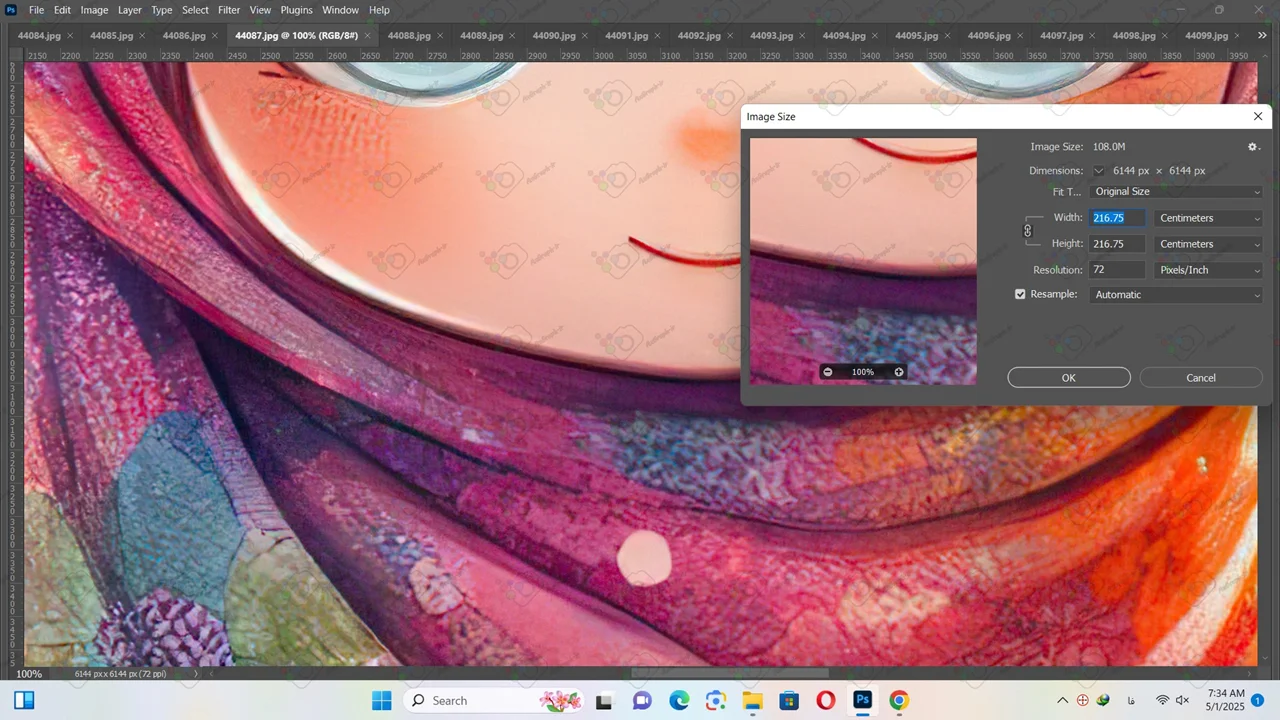The image size is (1280, 720).
Task: Change the Width unit from Centimeters
Action: (x=1208, y=218)
